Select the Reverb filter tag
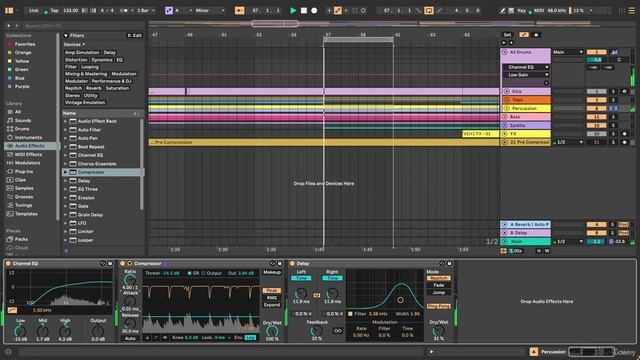Screen dimensions: 640x360 [x=93, y=88]
